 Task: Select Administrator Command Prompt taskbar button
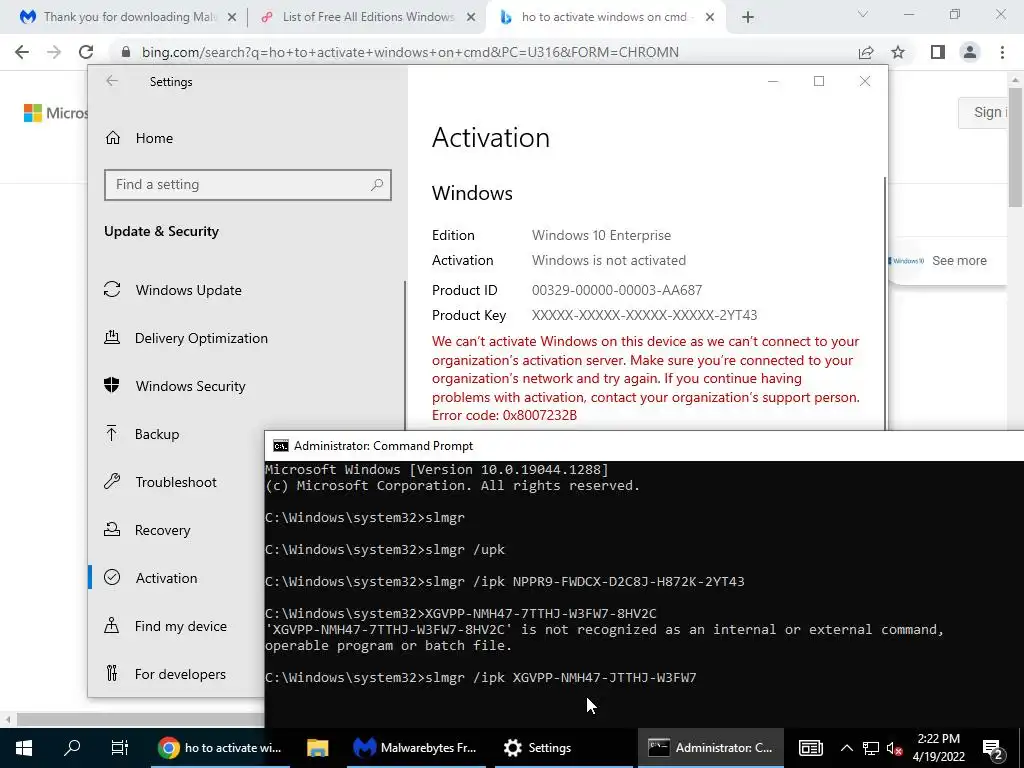(x=711, y=748)
